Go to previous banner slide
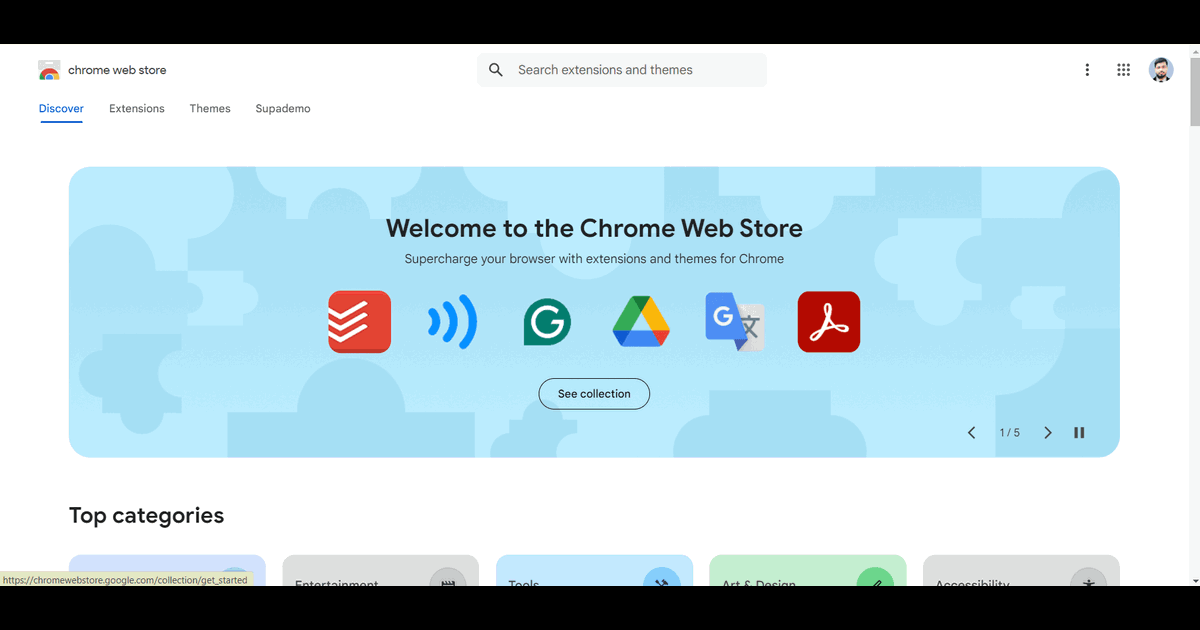This screenshot has width=1200, height=630. tap(971, 433)
